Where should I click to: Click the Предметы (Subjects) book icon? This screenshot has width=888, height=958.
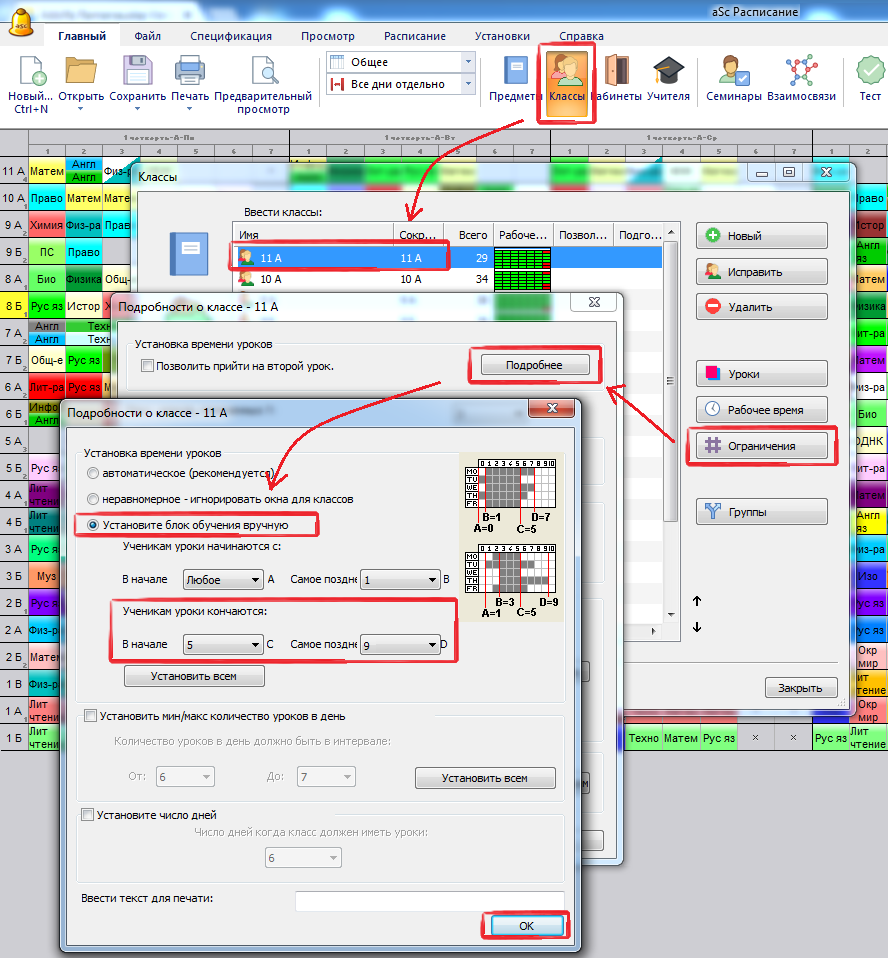tap(515, 72)
